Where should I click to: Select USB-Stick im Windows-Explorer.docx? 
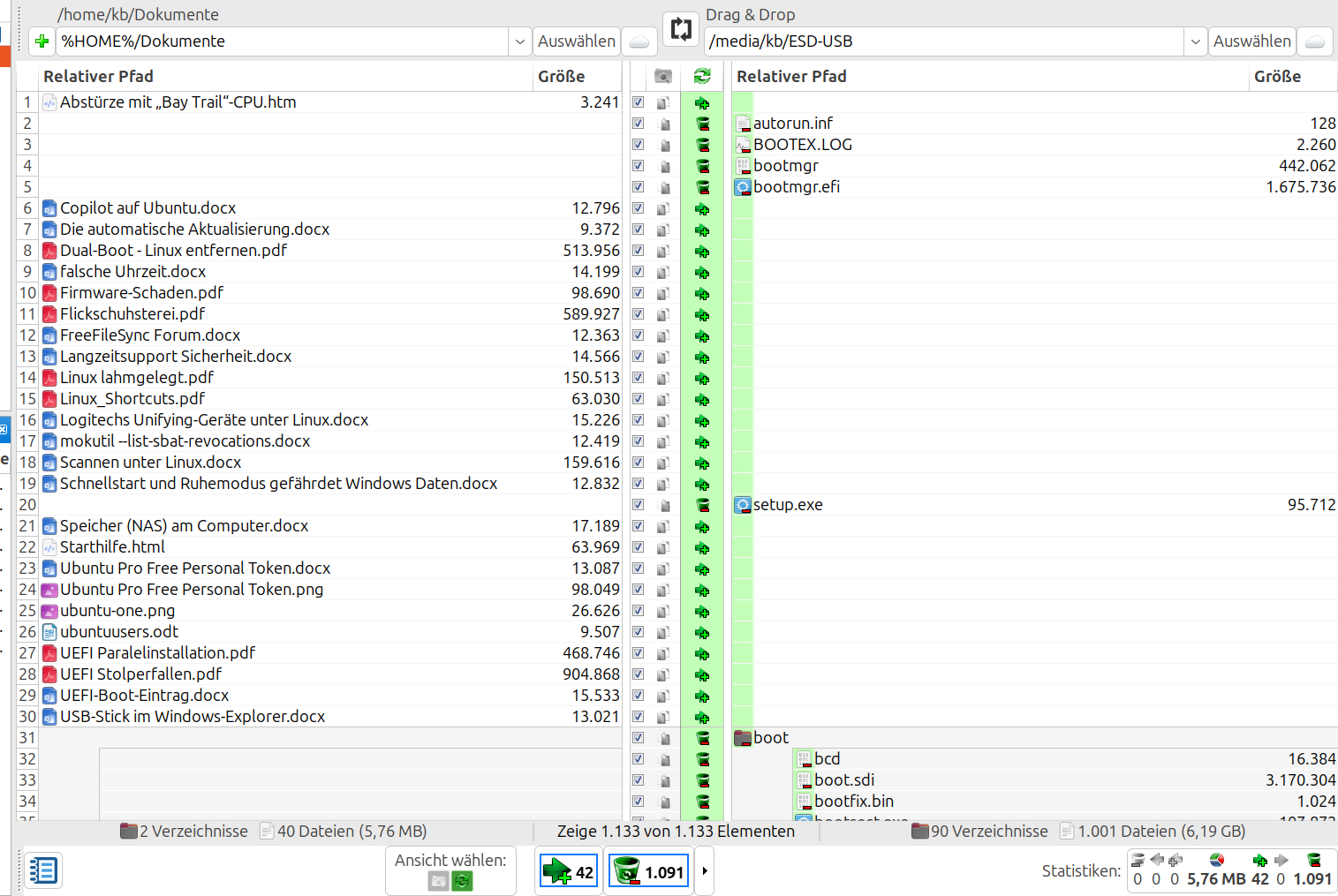(193, 717)
